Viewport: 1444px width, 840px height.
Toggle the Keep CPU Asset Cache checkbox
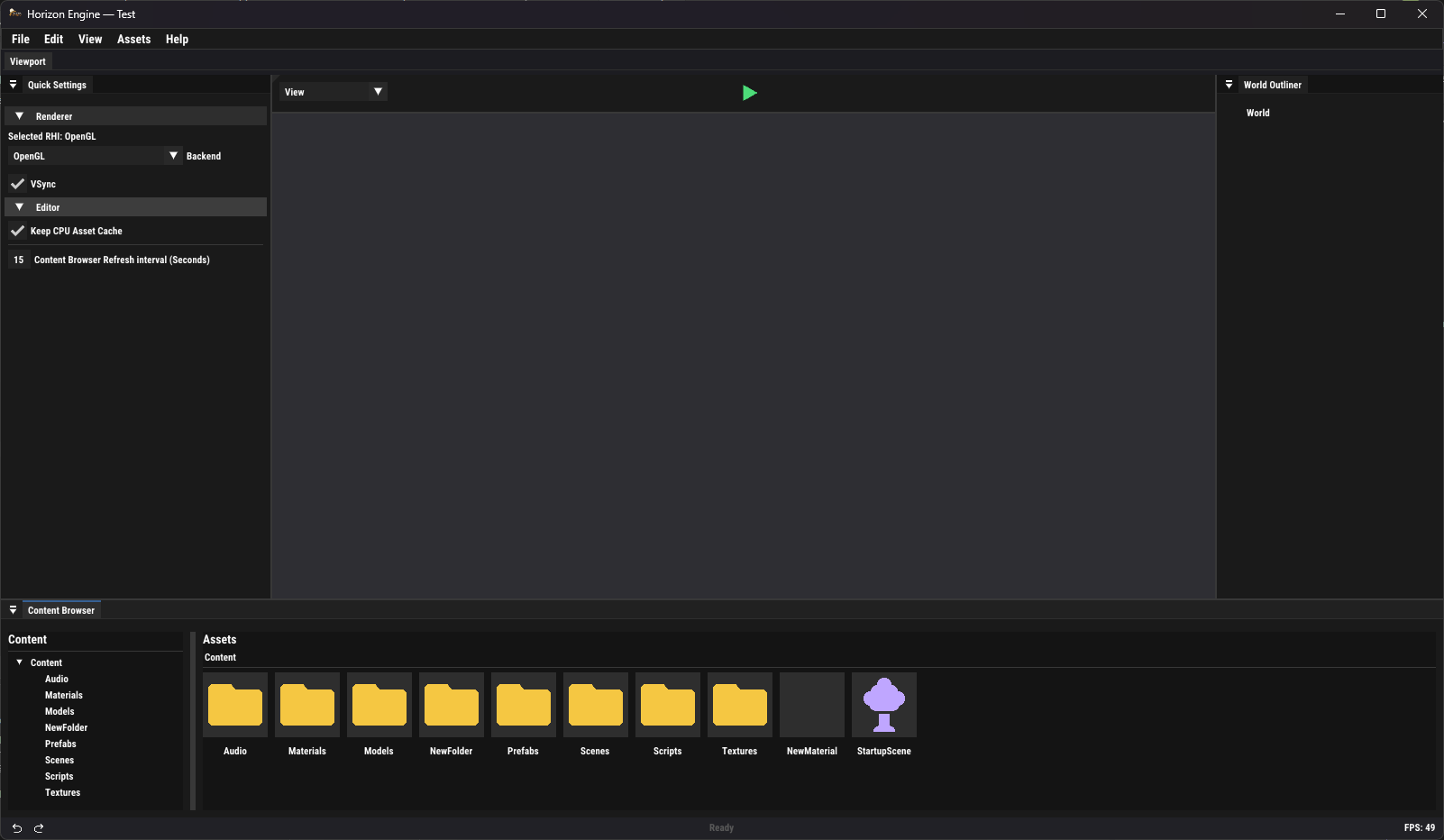click(x=17, y=231)
